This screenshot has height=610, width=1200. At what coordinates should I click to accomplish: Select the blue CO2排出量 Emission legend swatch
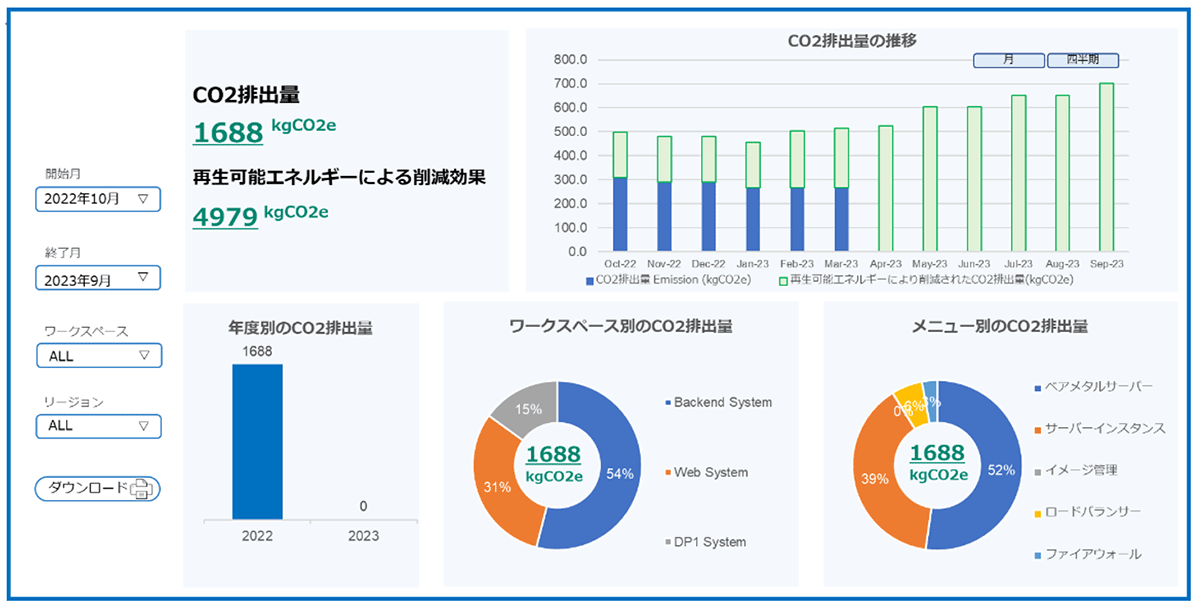588,281
